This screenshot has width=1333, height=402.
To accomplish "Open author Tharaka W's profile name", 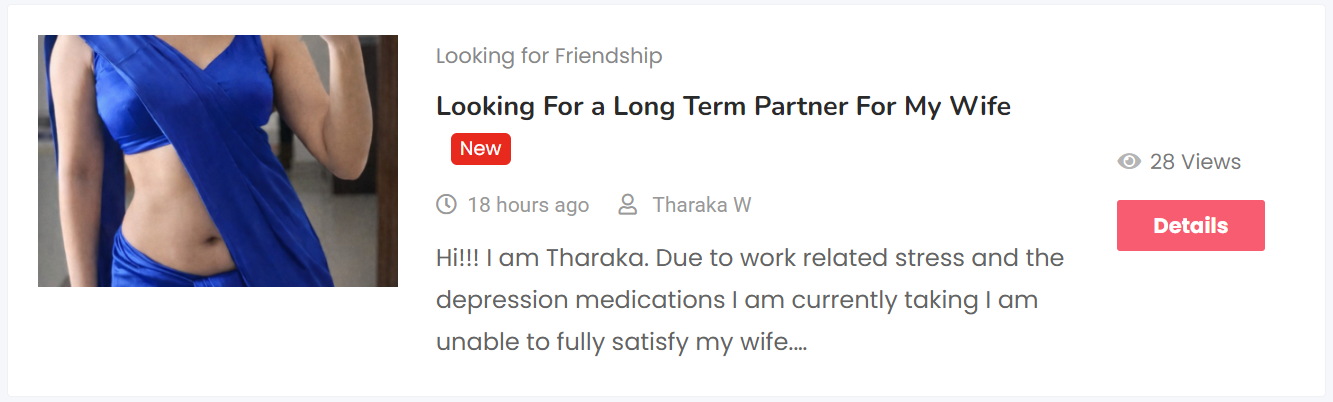I will pyautogui.click(x=702, y=205).
